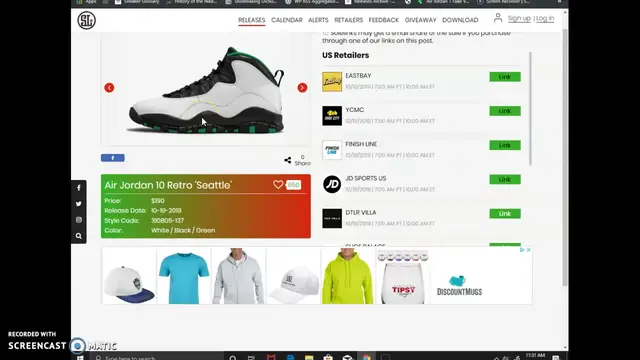Image resolution: width=640 pixels, height=360 pixels.
Task: Click the JD Sports retailer logo
Action: click(332, 184)
